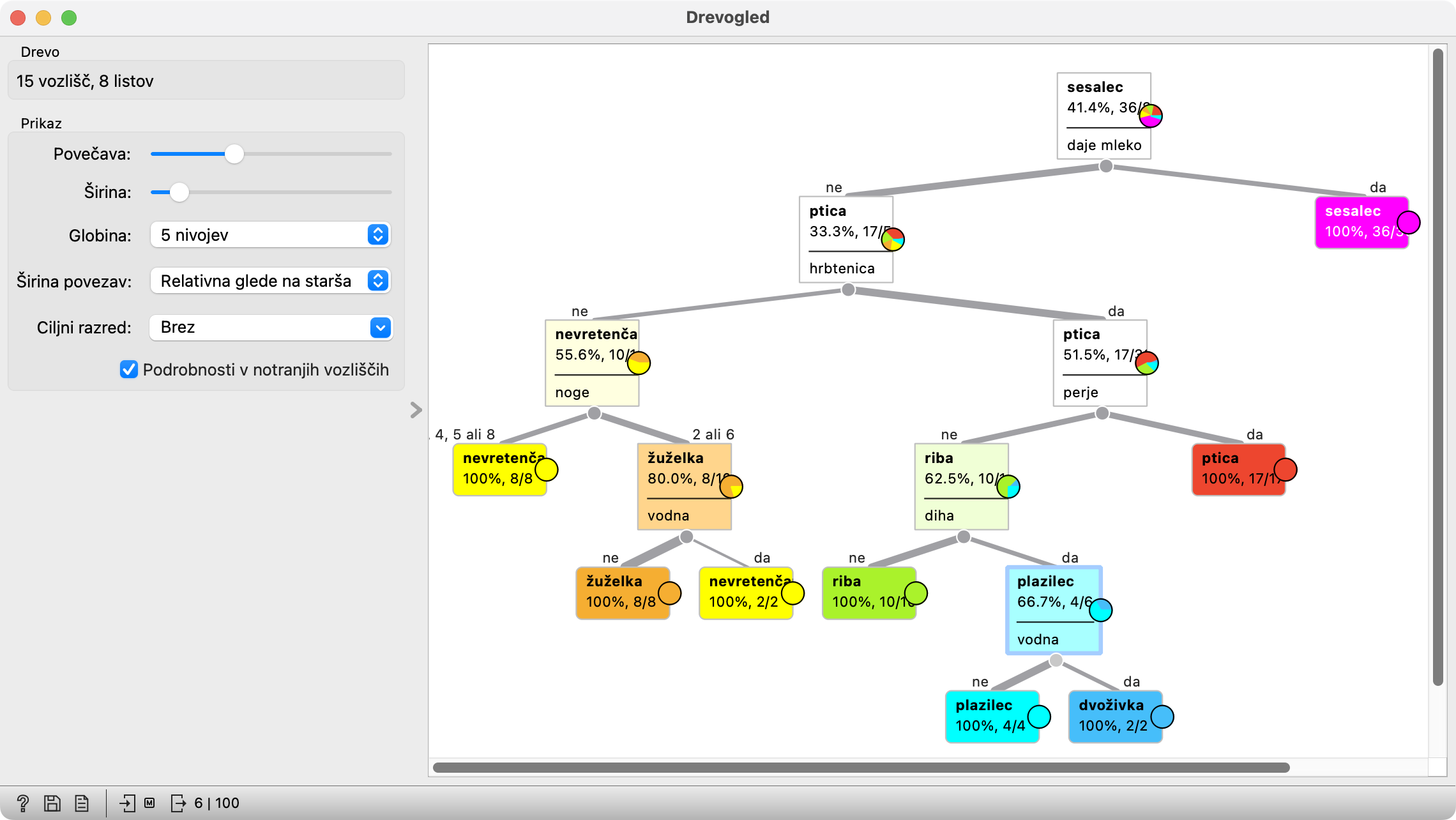Click the horizontal scrollbar under the tree
Screen dimensions: 1456x820
(860, 767)
